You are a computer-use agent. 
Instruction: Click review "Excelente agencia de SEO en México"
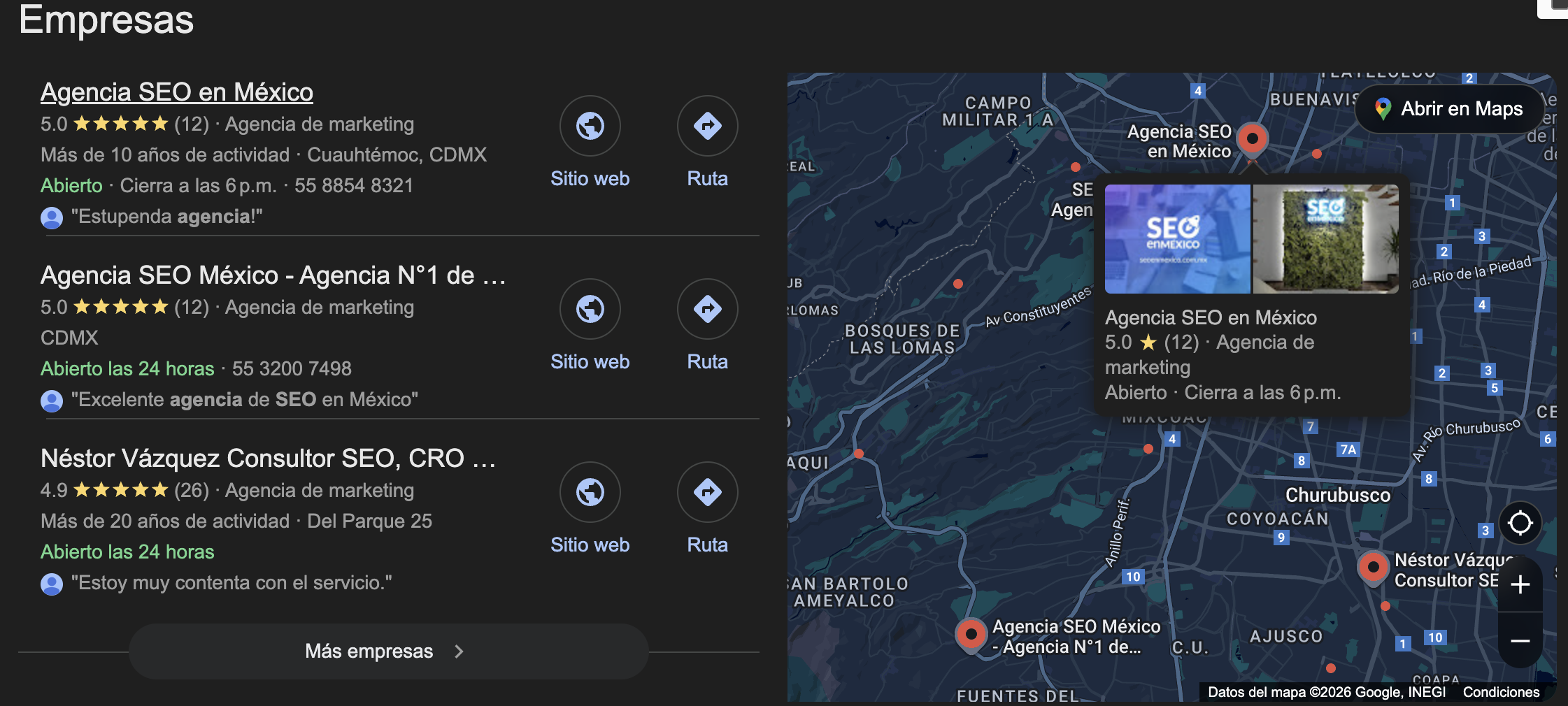tap(245, 400)
